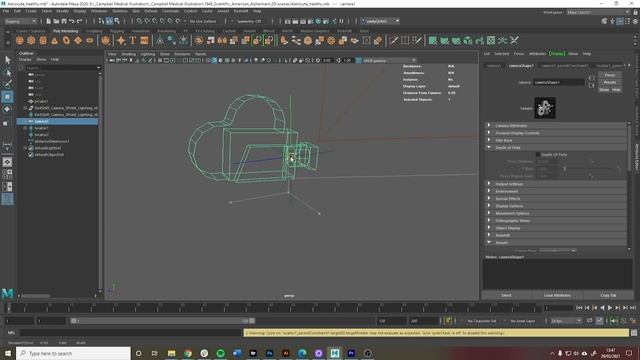Viewport: 640px width, 360px height.
Task: Enable the Depth Of Field checkbox
Action: pyautogui.click(x=538, y=155)
